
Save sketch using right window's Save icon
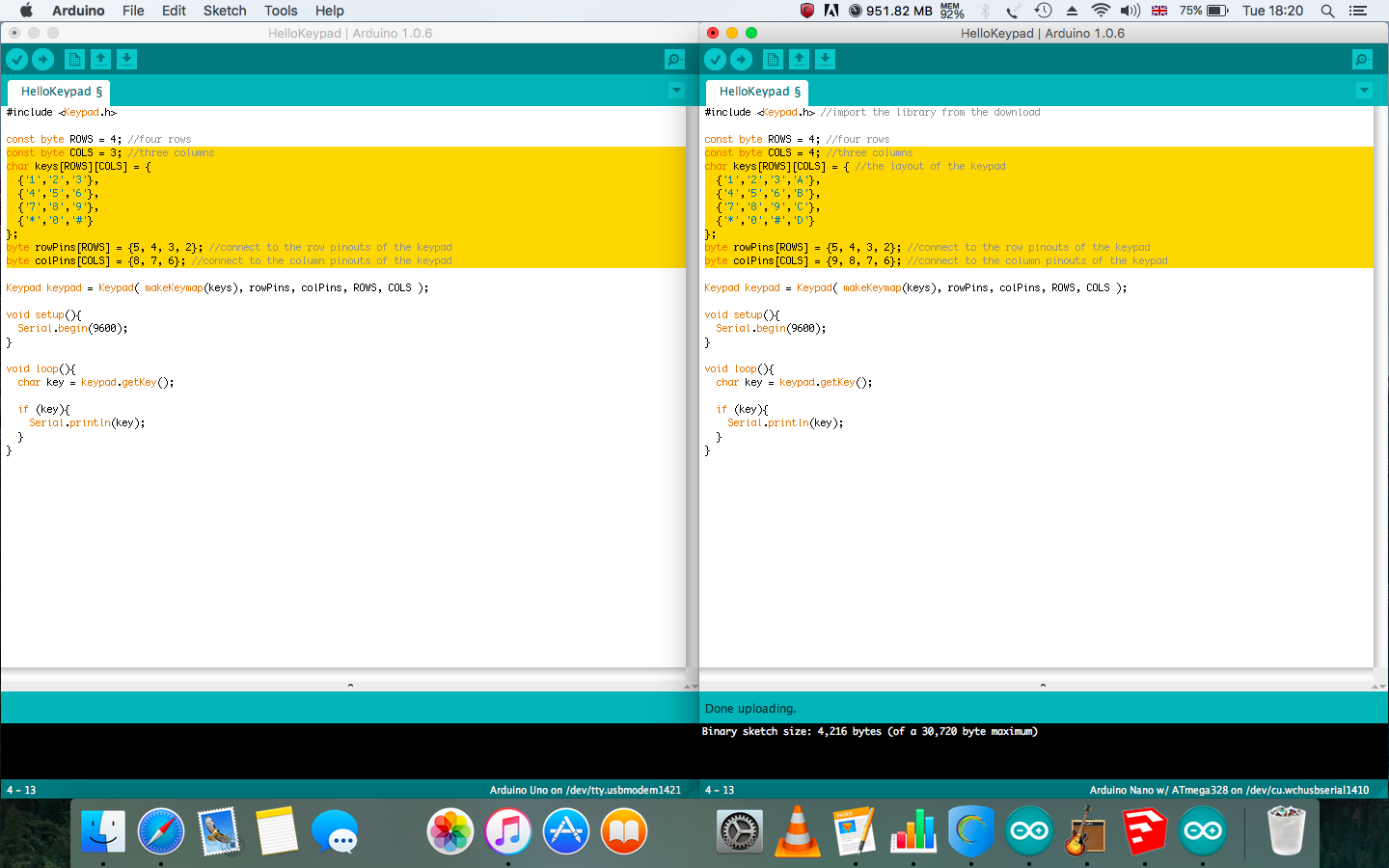pos(825,59)
